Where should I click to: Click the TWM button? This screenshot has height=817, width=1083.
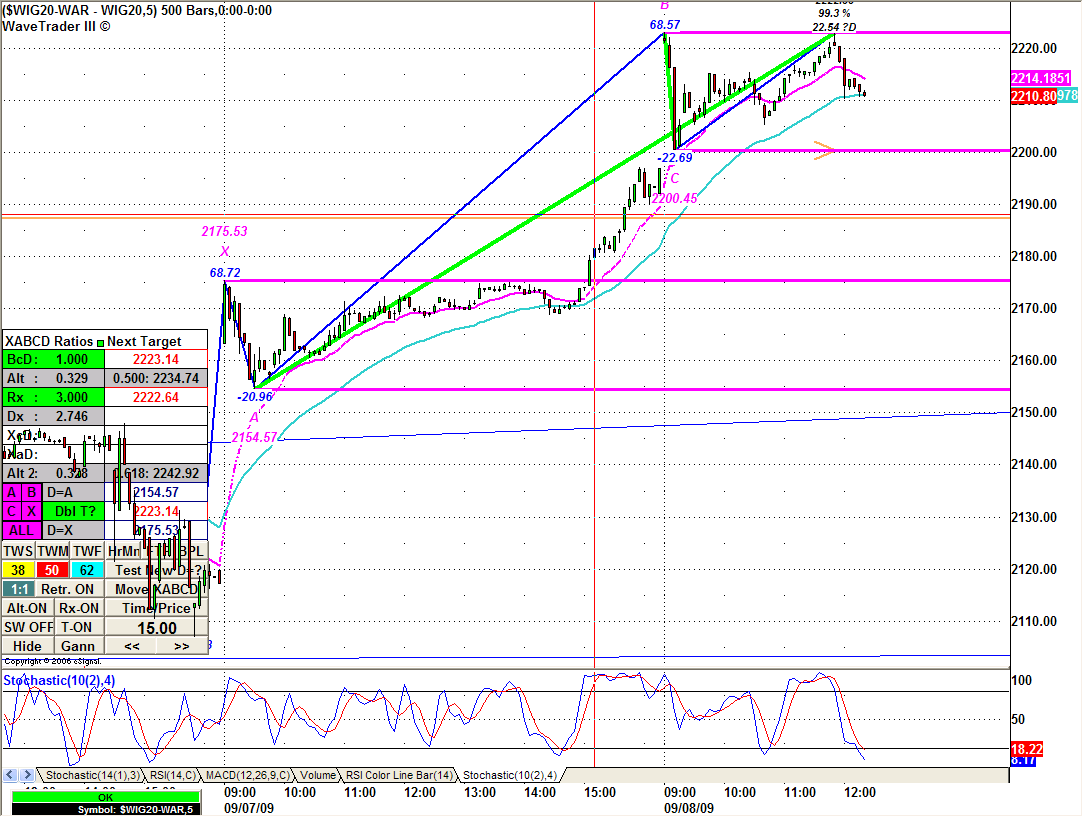click(x=52, y=551)
